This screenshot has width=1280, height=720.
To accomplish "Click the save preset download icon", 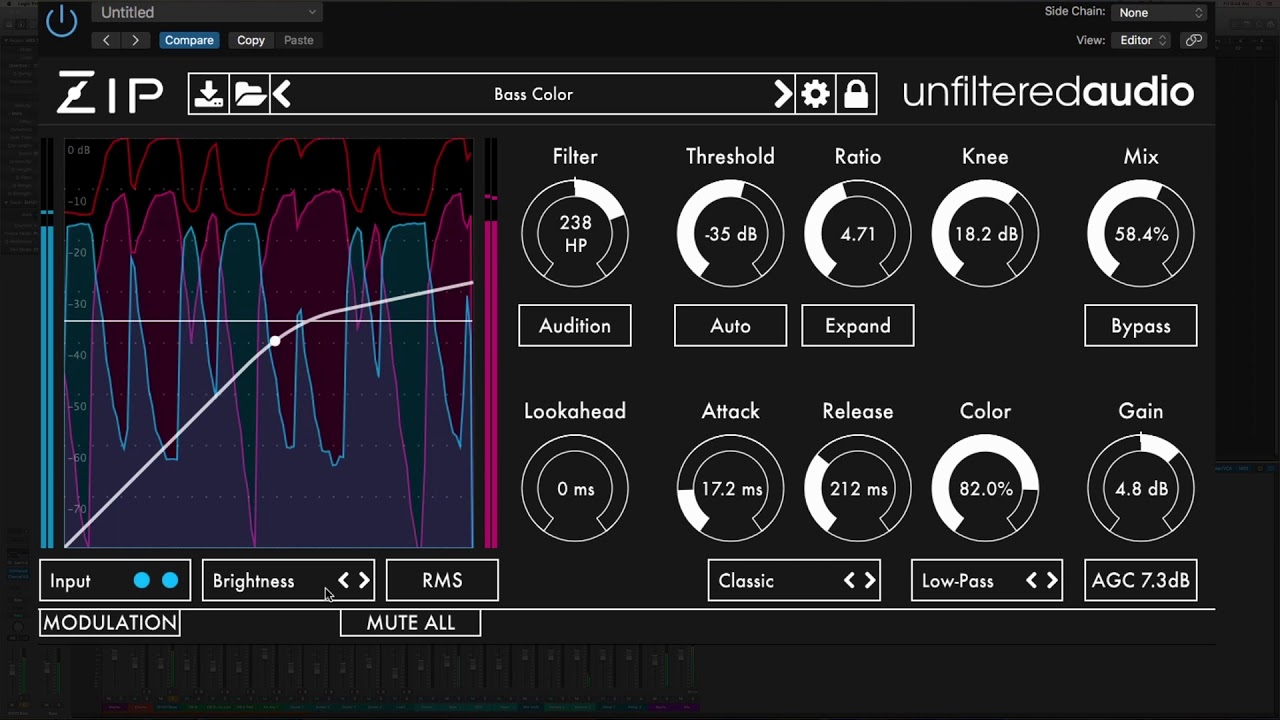I will coord(209,94).
